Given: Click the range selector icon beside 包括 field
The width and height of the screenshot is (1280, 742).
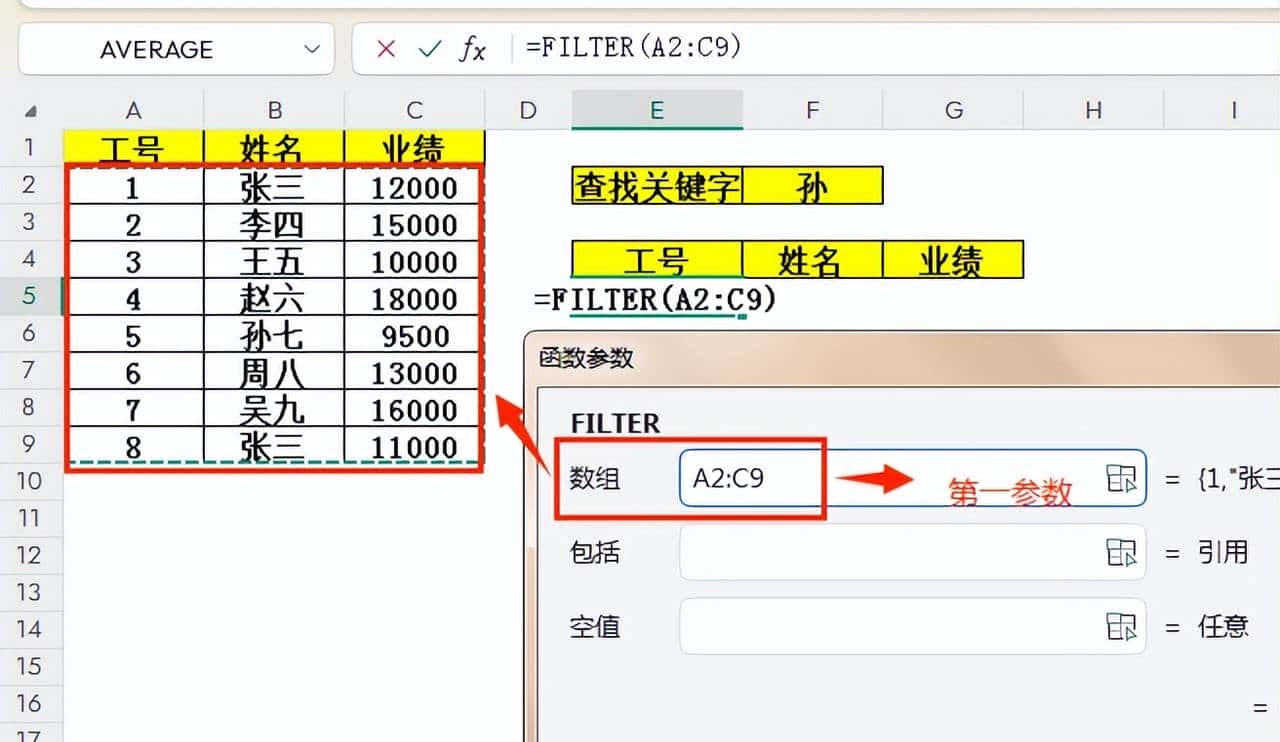Looking at the screenshot, I should (1124, 551).
